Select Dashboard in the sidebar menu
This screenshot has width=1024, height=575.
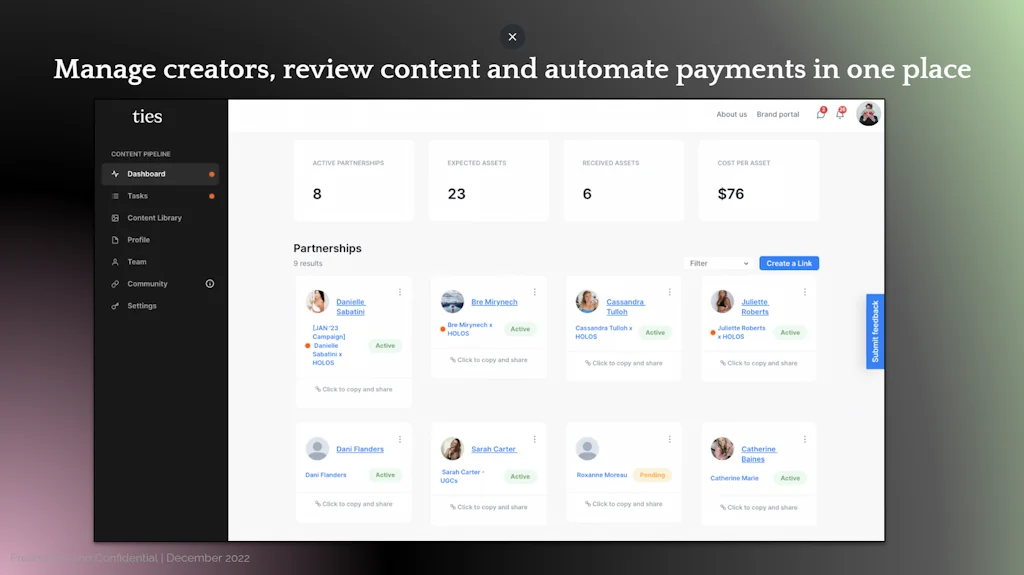coord(146,174)
